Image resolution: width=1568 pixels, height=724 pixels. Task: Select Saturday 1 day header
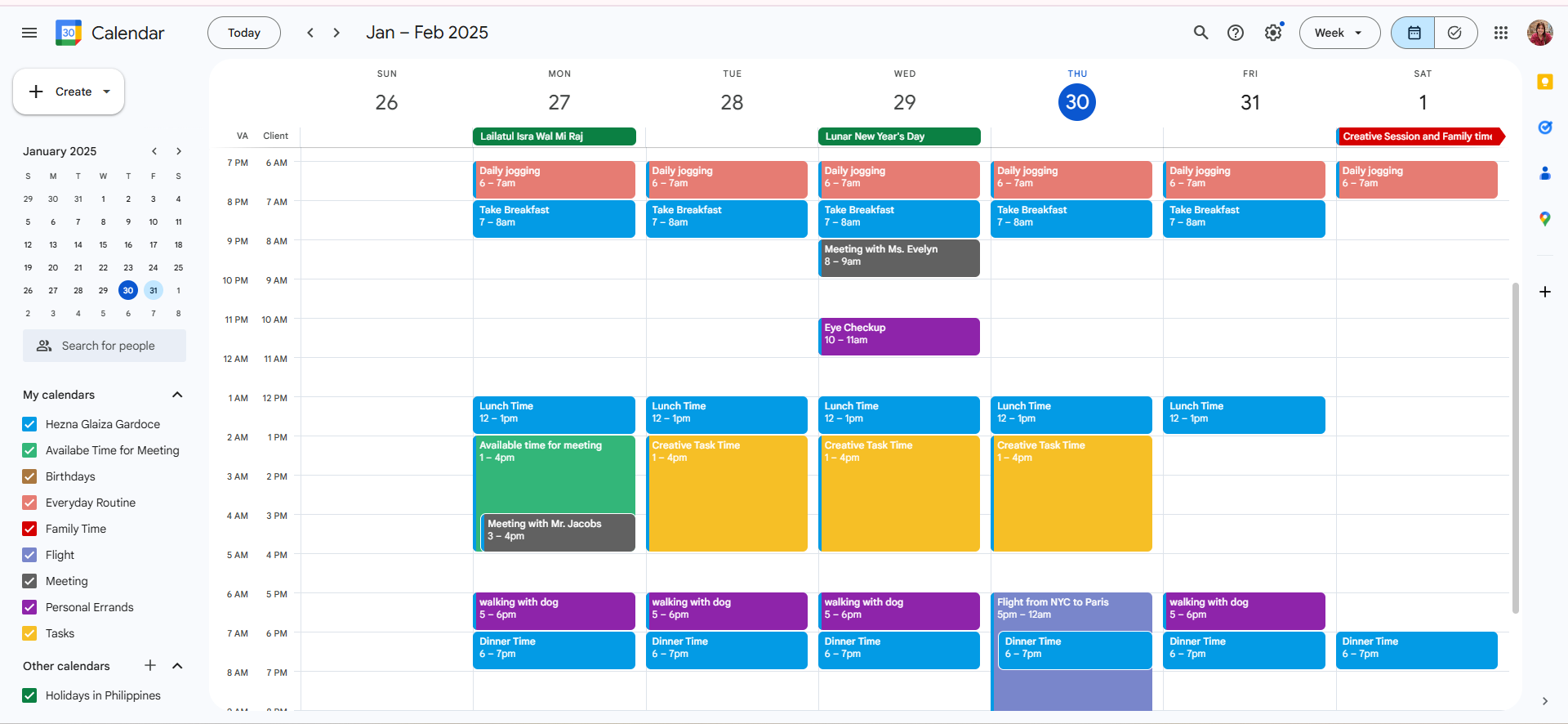click(1423, 102)
